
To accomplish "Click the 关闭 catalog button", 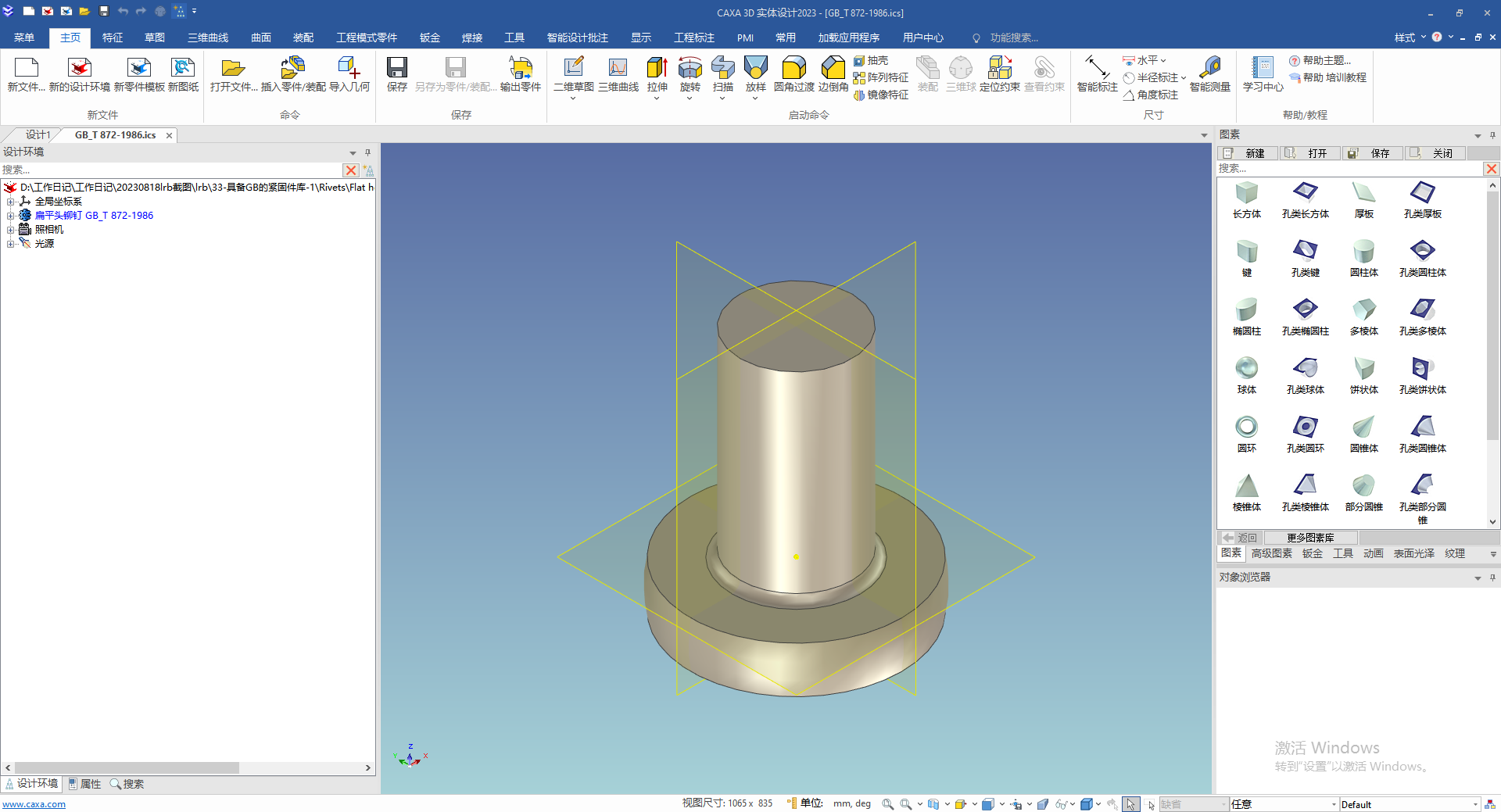I will [x=1435, y=153].
